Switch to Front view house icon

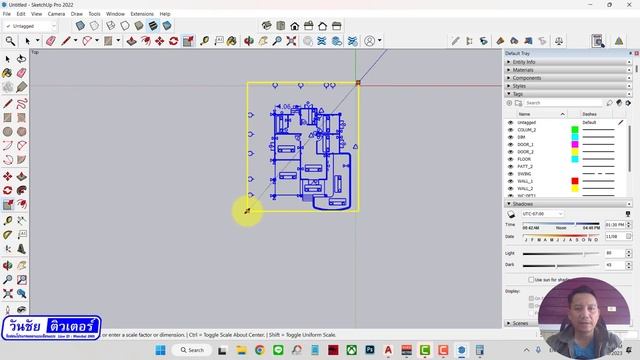point(295,26)
